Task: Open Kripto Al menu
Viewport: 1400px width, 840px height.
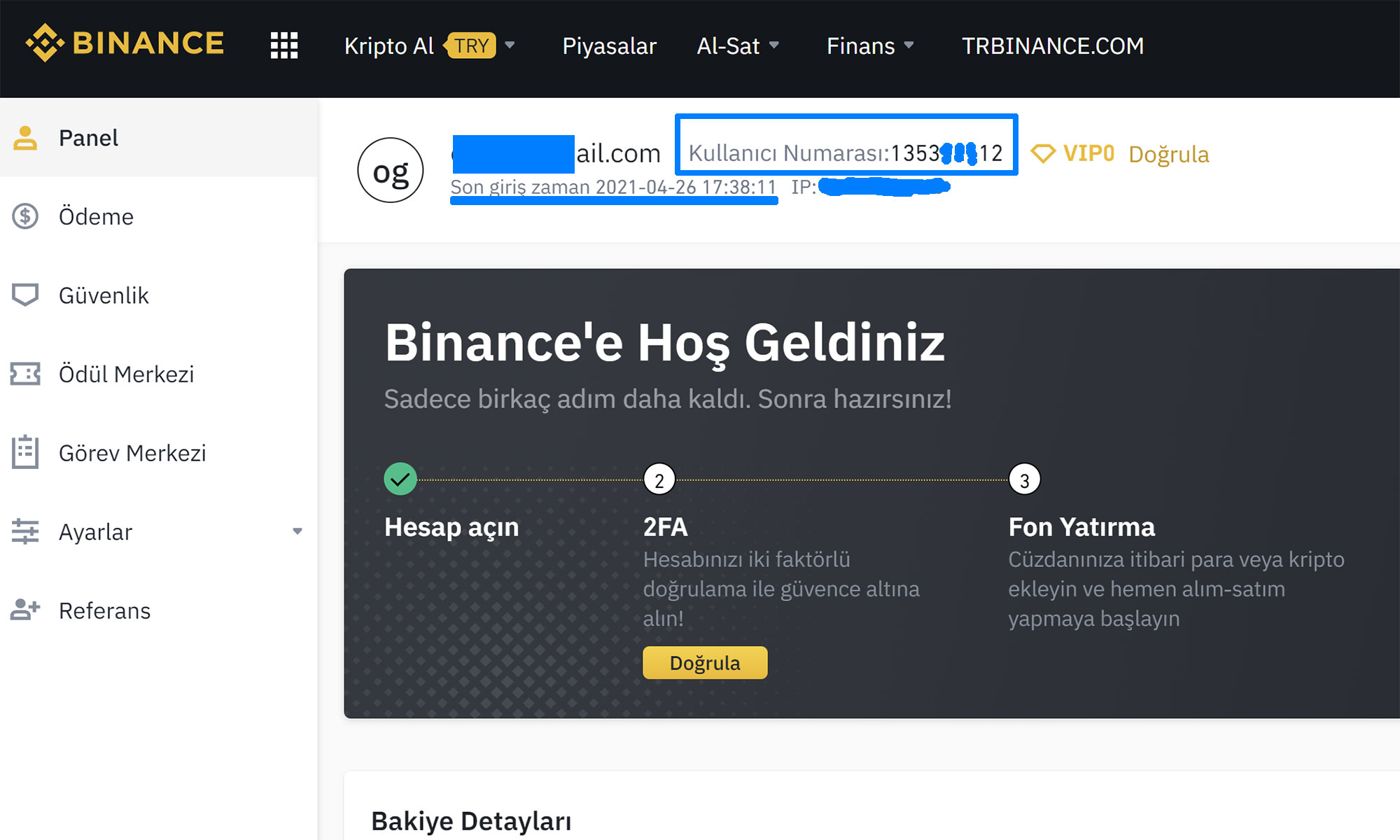Action: [389, 45]
